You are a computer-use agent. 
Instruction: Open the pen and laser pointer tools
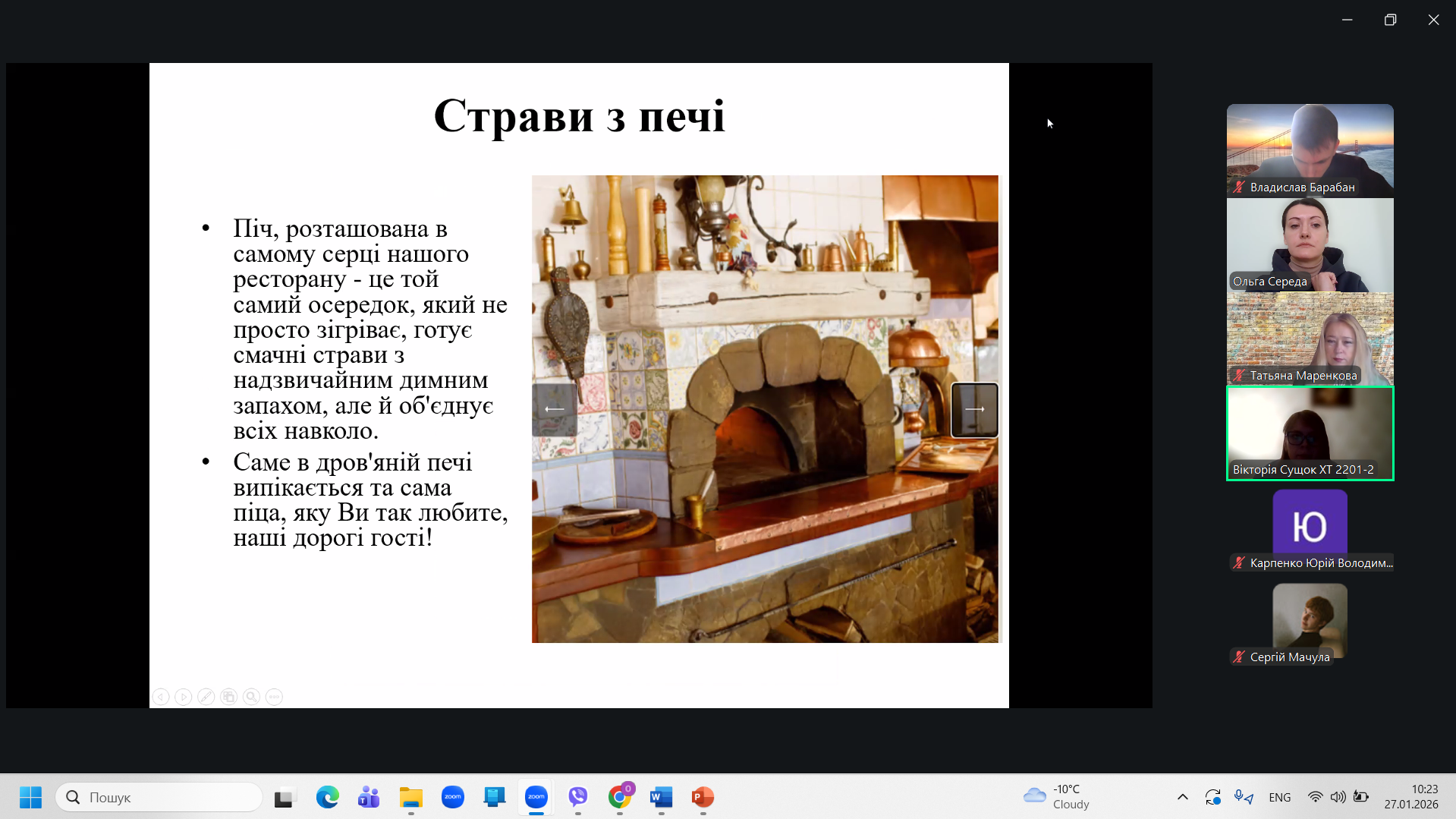point(206,697)
